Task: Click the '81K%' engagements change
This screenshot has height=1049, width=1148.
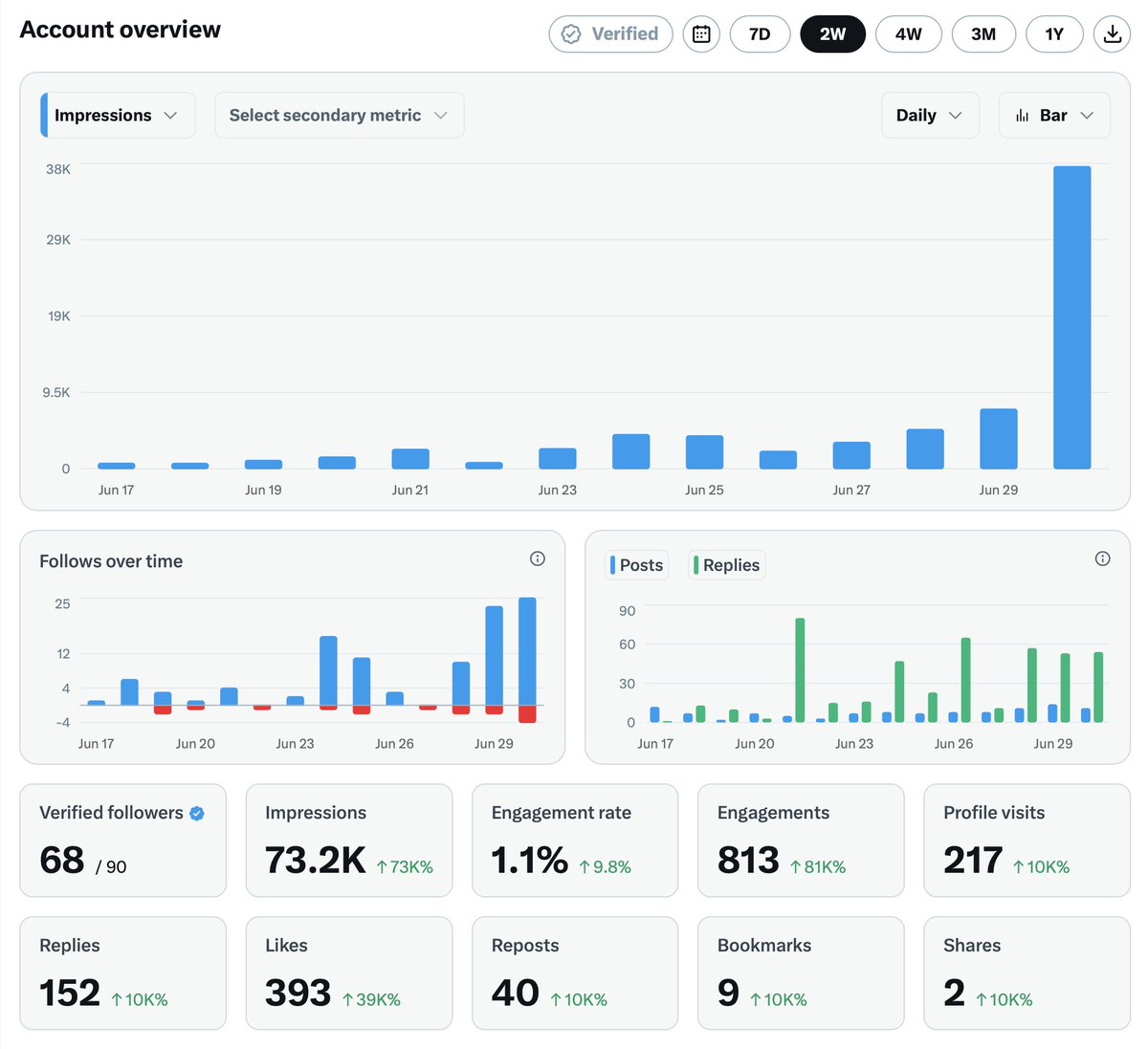Action: point(818,867)
